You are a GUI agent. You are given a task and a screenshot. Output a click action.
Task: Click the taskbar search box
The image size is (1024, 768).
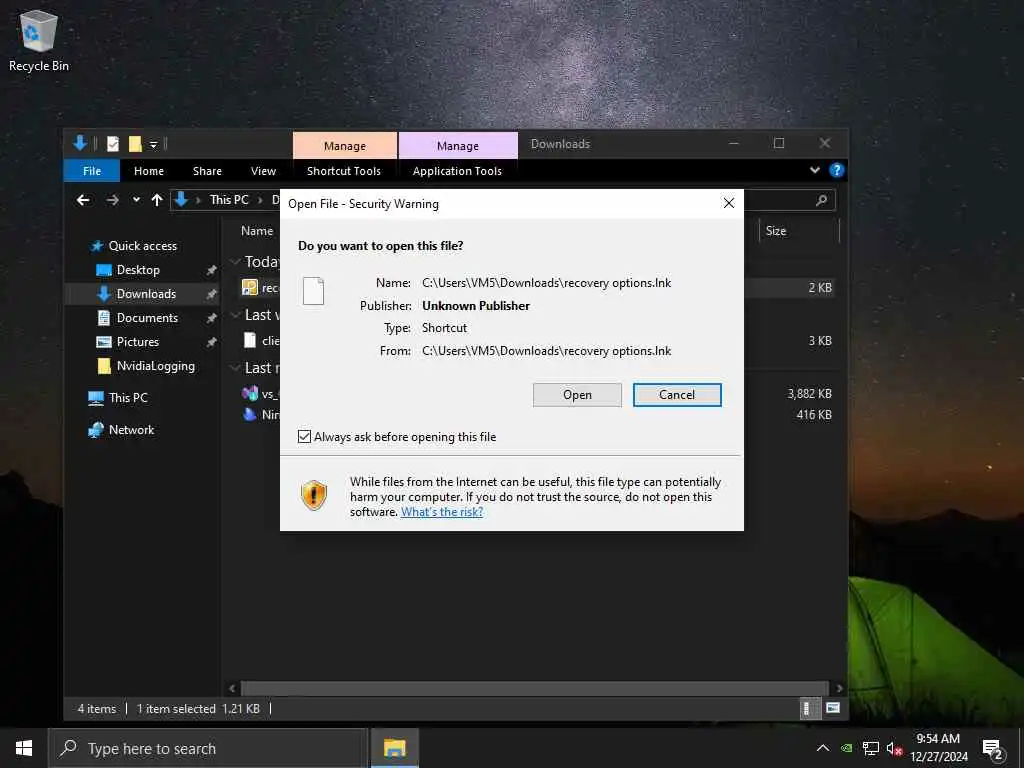click(x=208, y=748)
